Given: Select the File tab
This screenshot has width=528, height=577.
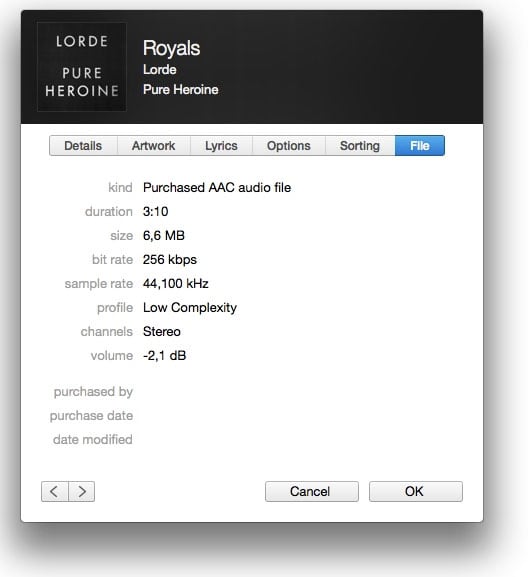Looking at the screenshot, I should pyautogui.click(x=420, y=146).
